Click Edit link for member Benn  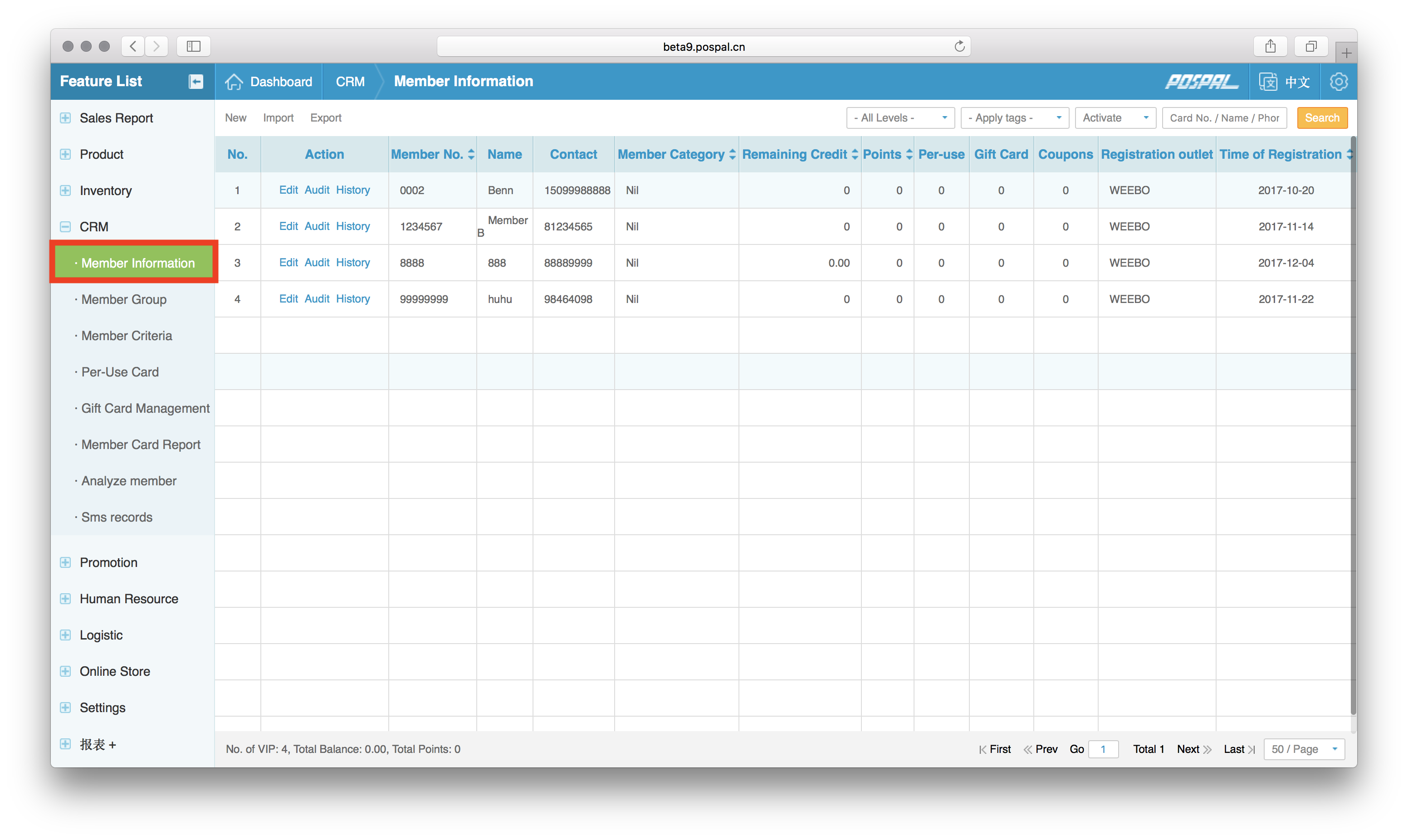tap(288, 190)
